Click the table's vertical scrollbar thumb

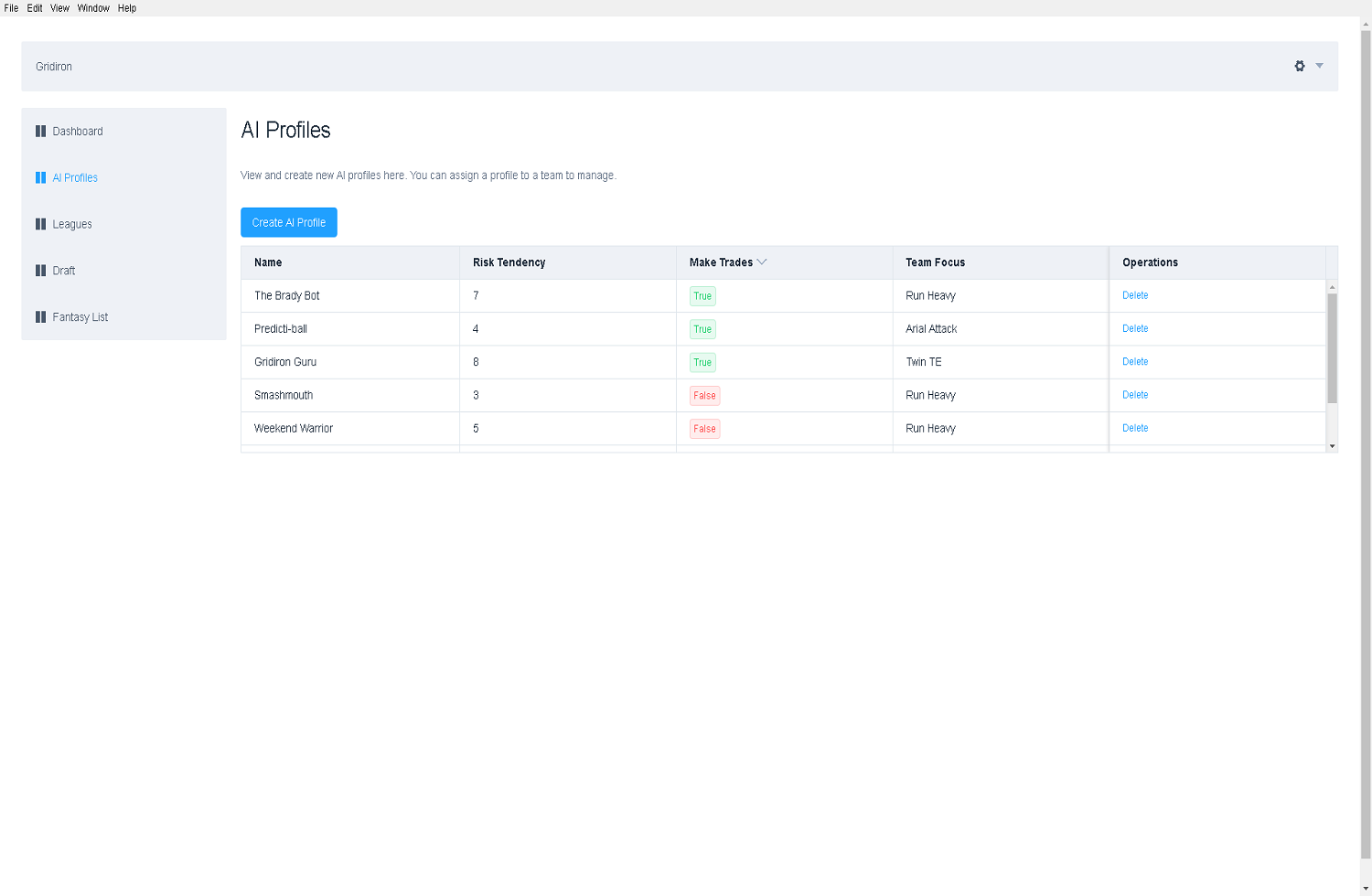pos(1332,347)
